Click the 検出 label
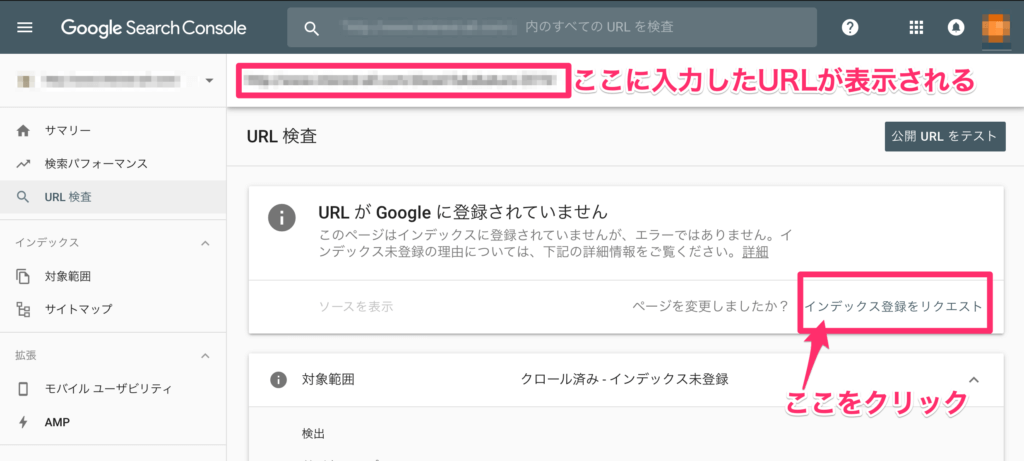Screen dimensions: 1024x461 pos(313,434)
